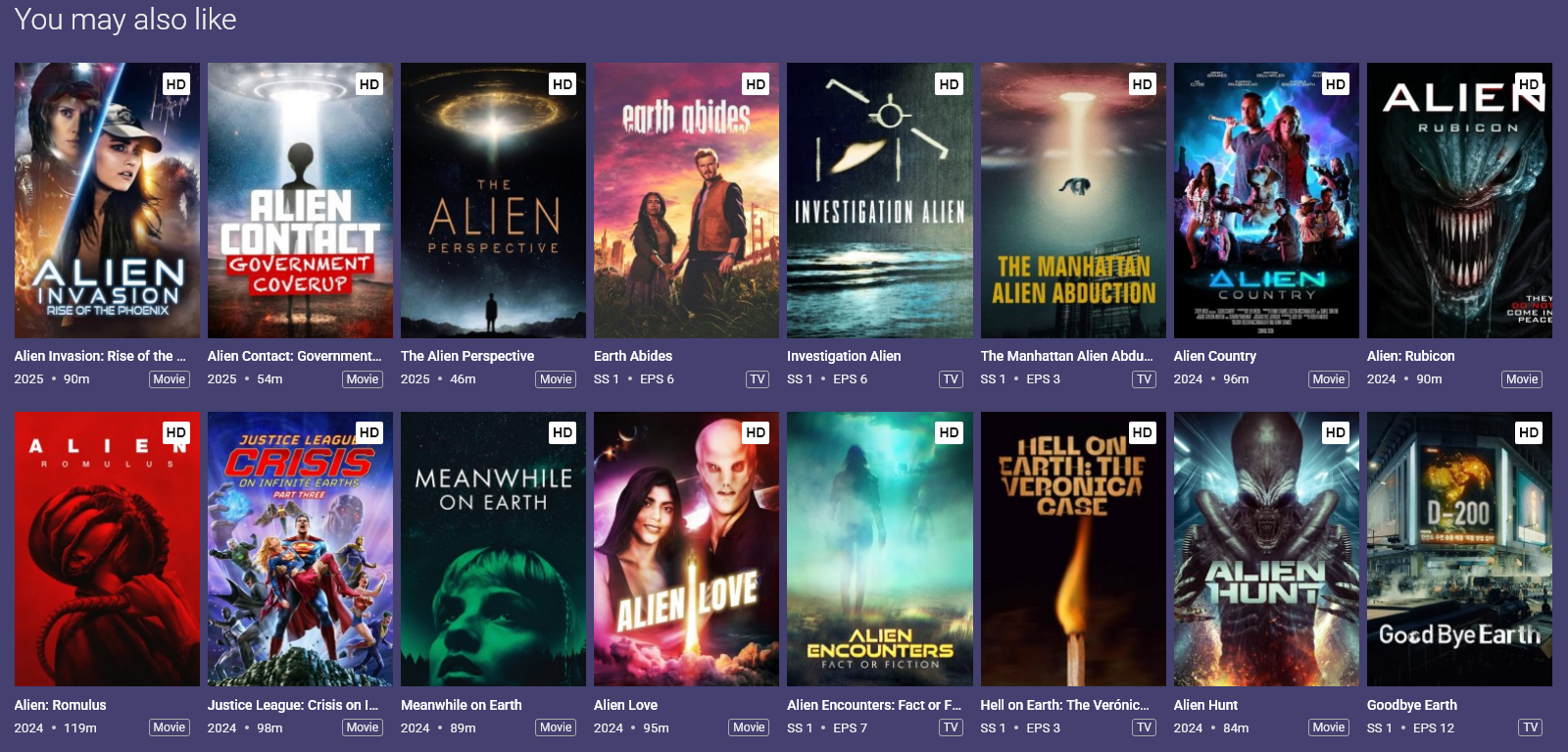The height and width of the screenshot is (752, 1568).
Task: Click "2025 • 54m" under Alien Contact
Action: point(245,379)
